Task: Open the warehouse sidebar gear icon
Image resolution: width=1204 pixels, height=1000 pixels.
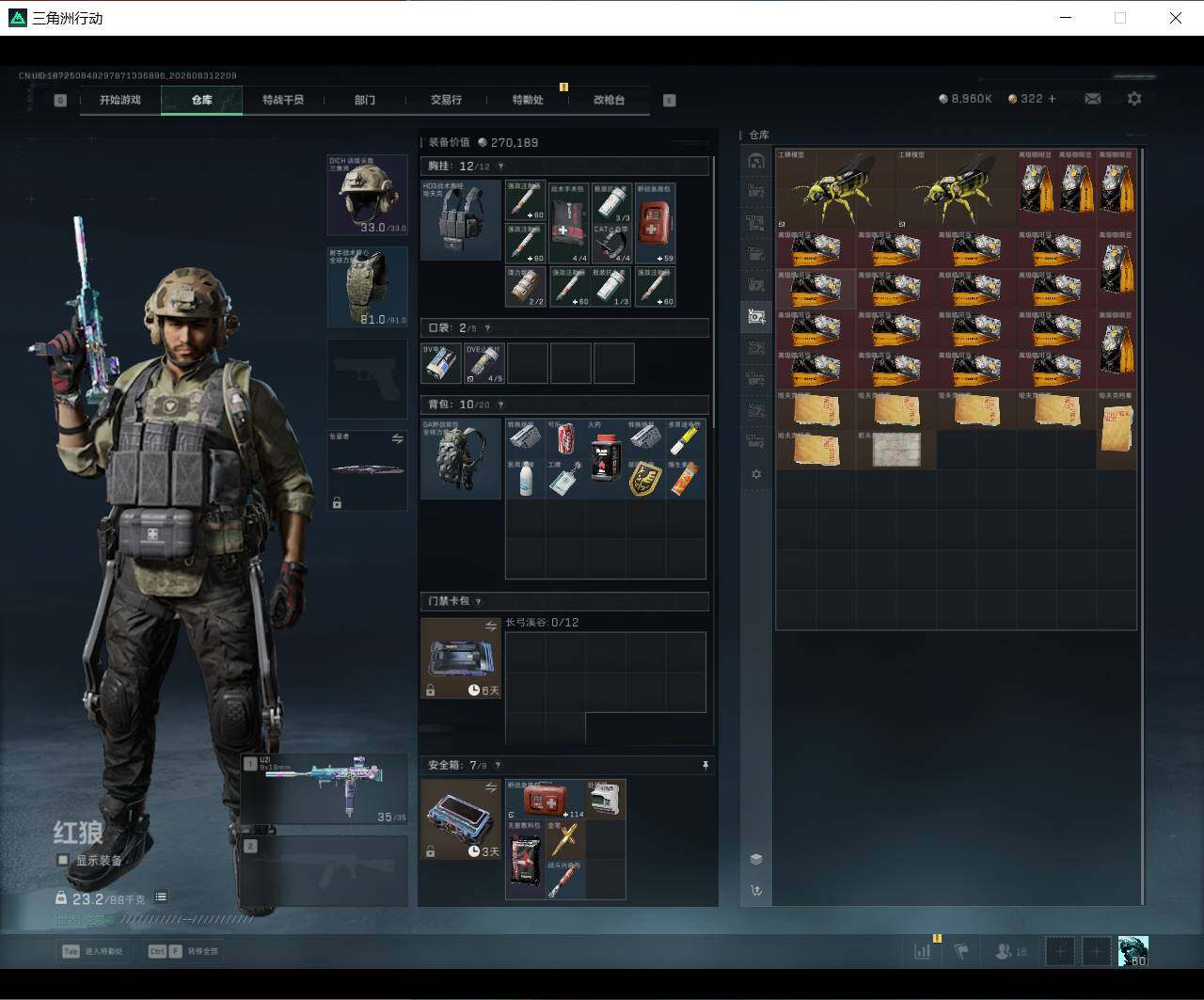Action: 756,474
